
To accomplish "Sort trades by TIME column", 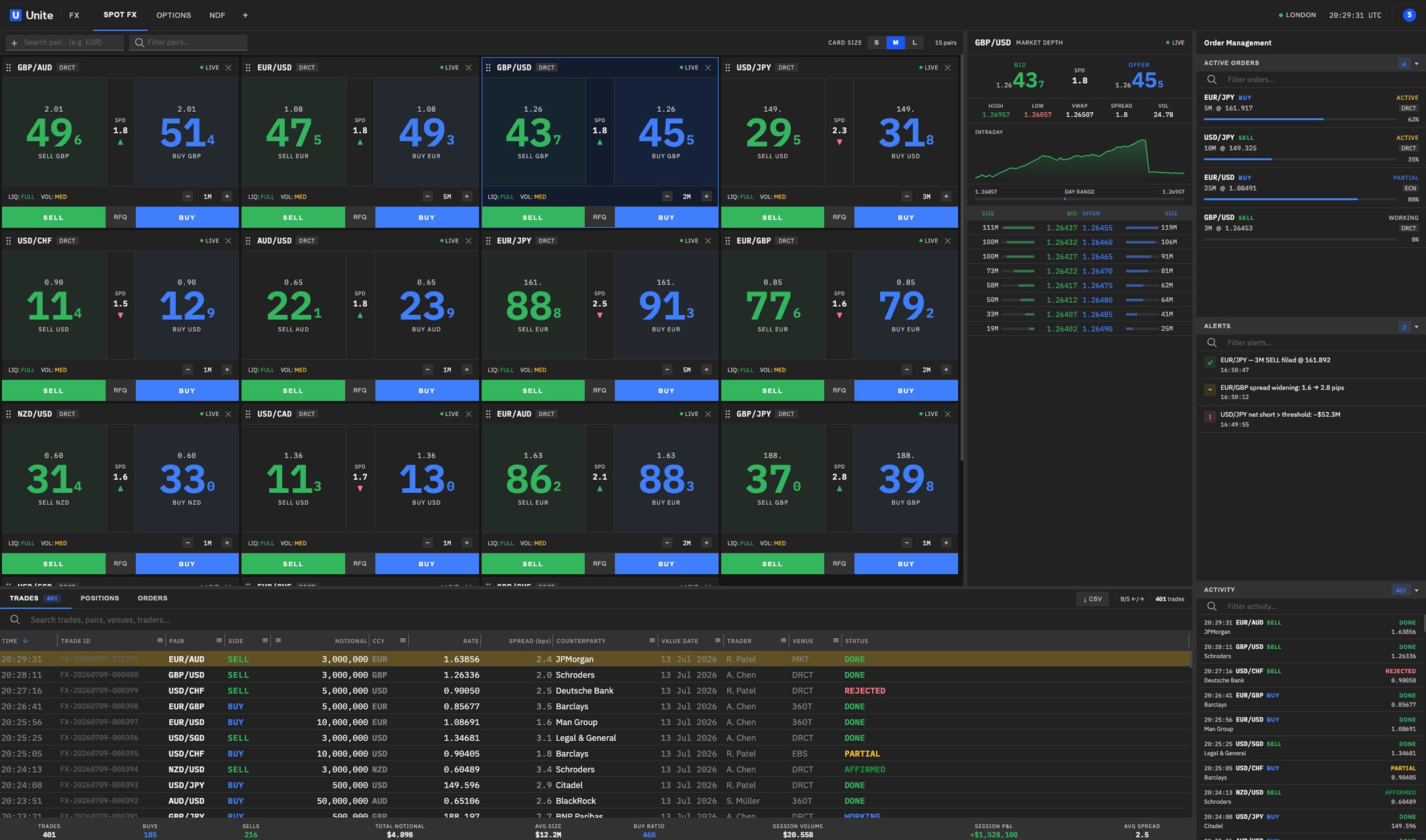I will pos(15,641).
